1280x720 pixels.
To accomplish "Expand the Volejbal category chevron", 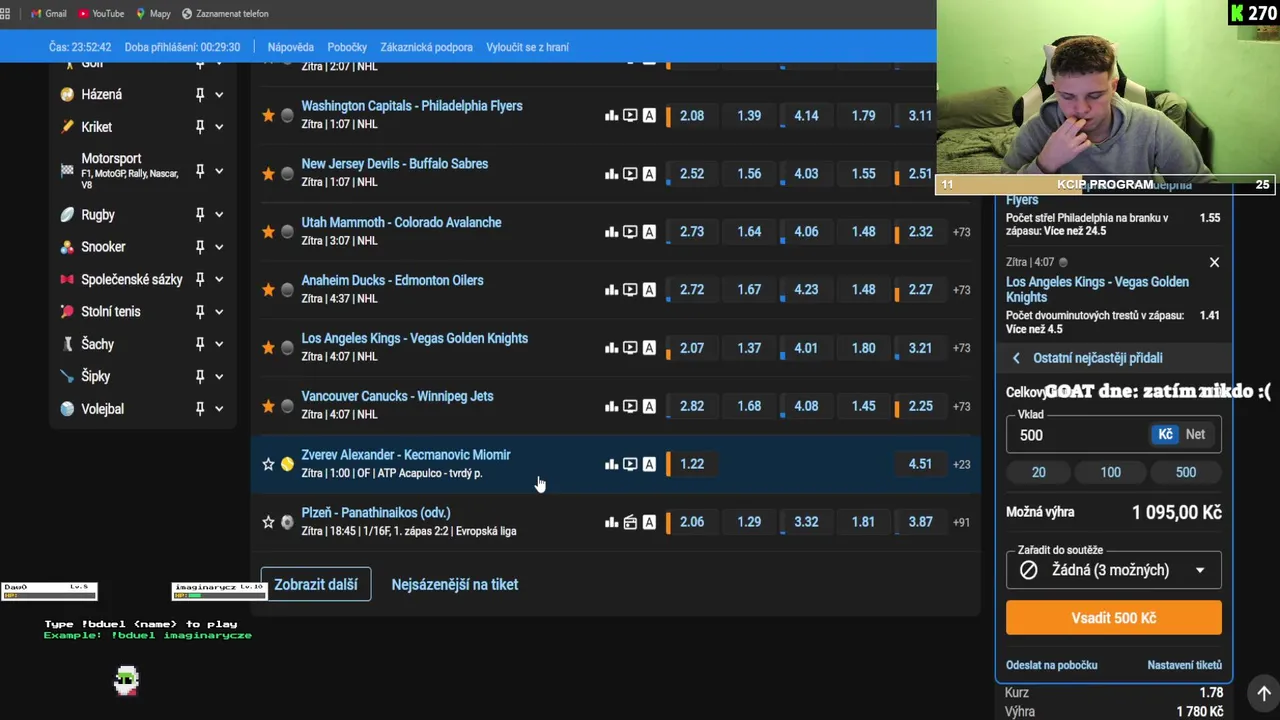I will pos(219,409).
